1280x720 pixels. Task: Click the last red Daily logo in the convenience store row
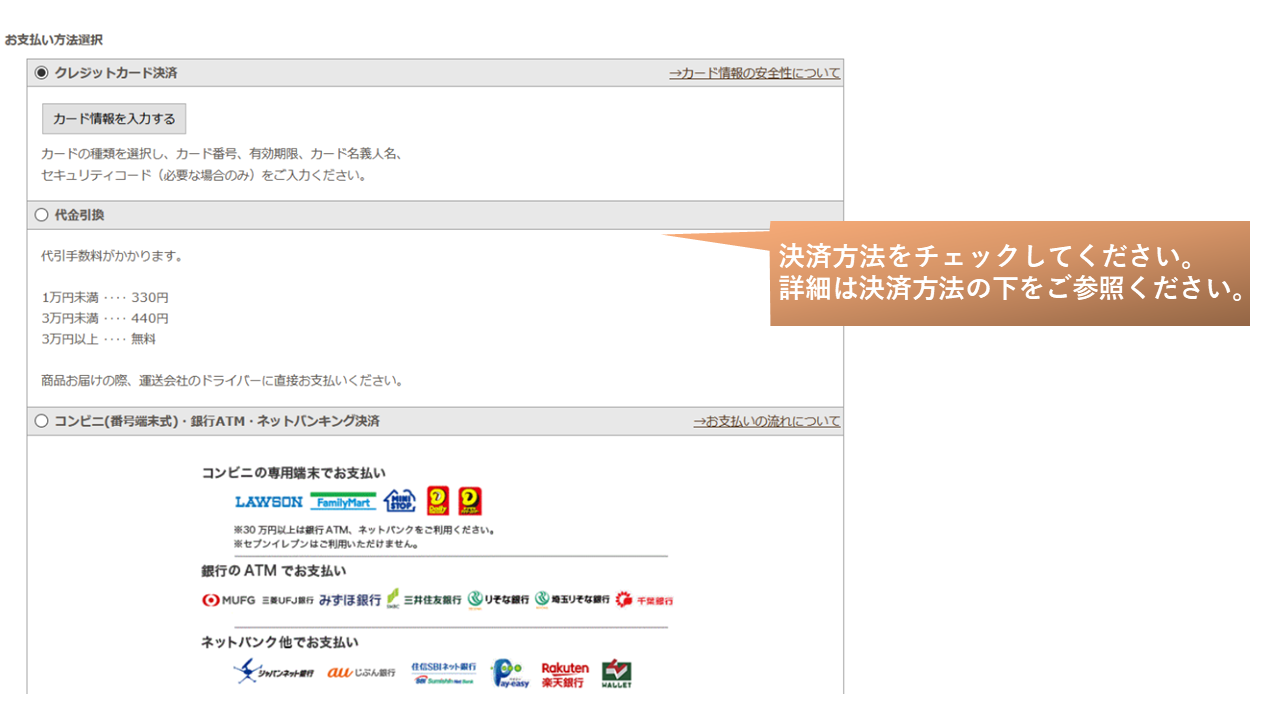coord(470,501)
